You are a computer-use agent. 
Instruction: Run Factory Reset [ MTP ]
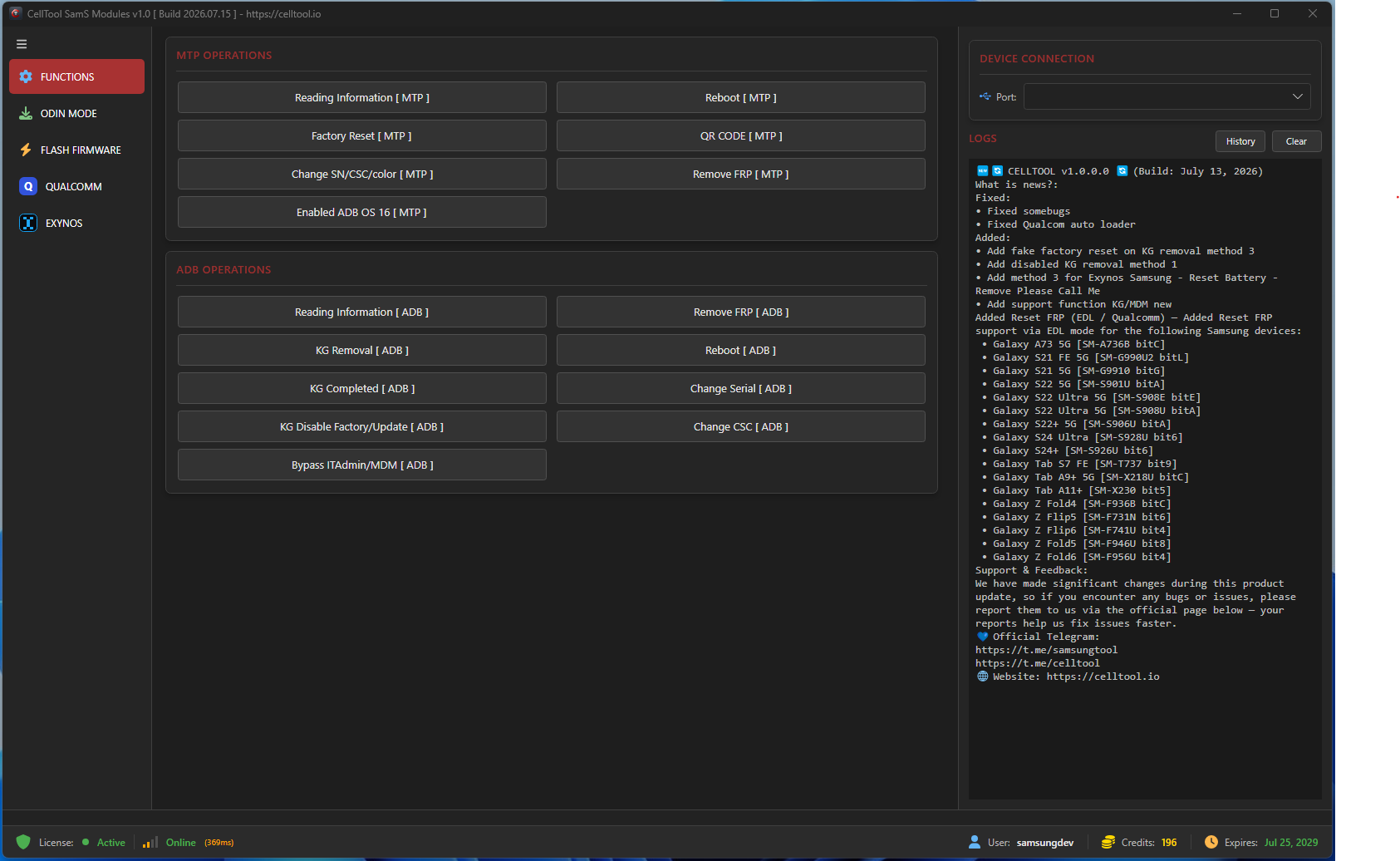pyautogui.click(x=362, y=135)
